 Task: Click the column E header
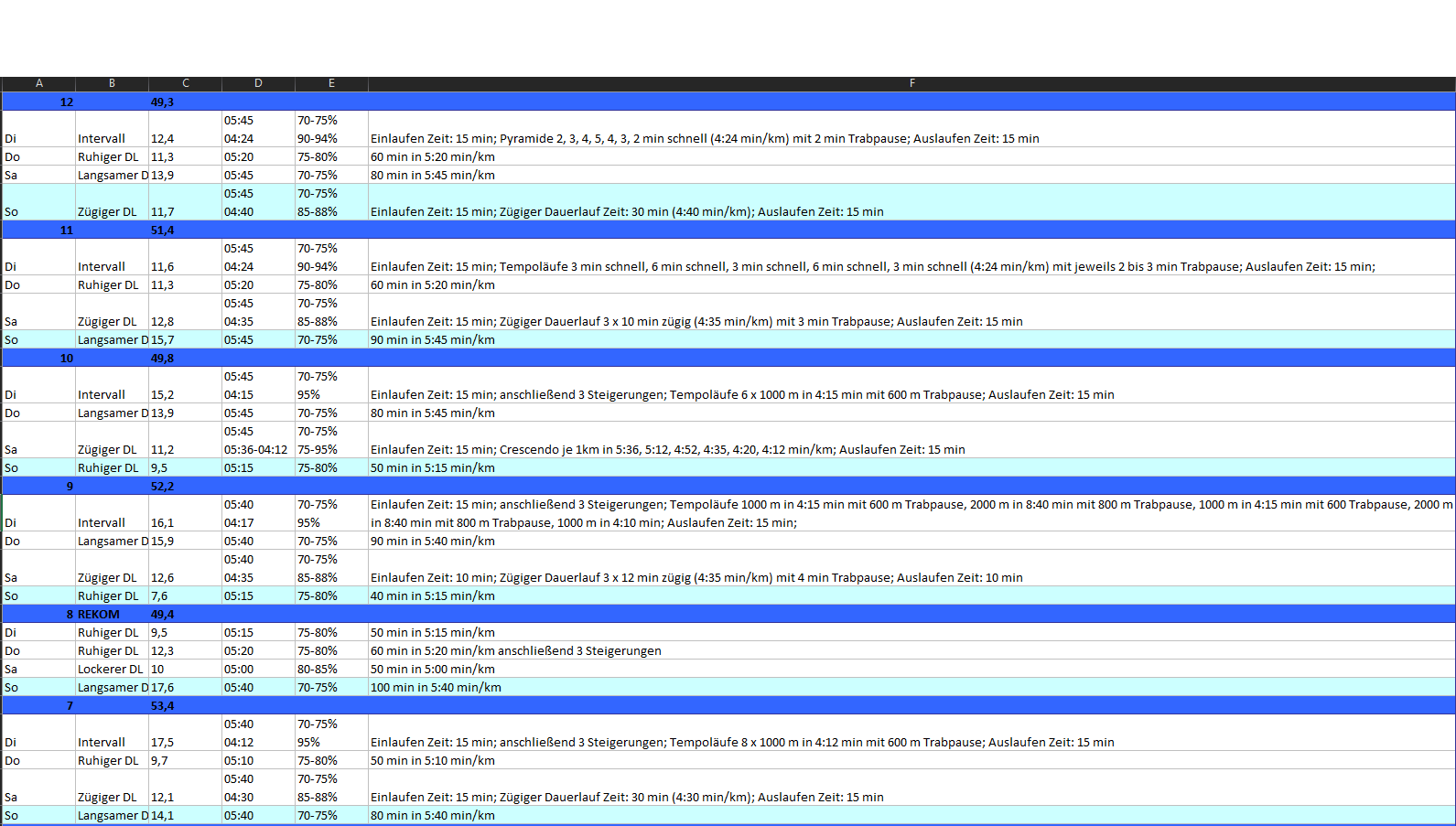[331, 83]
